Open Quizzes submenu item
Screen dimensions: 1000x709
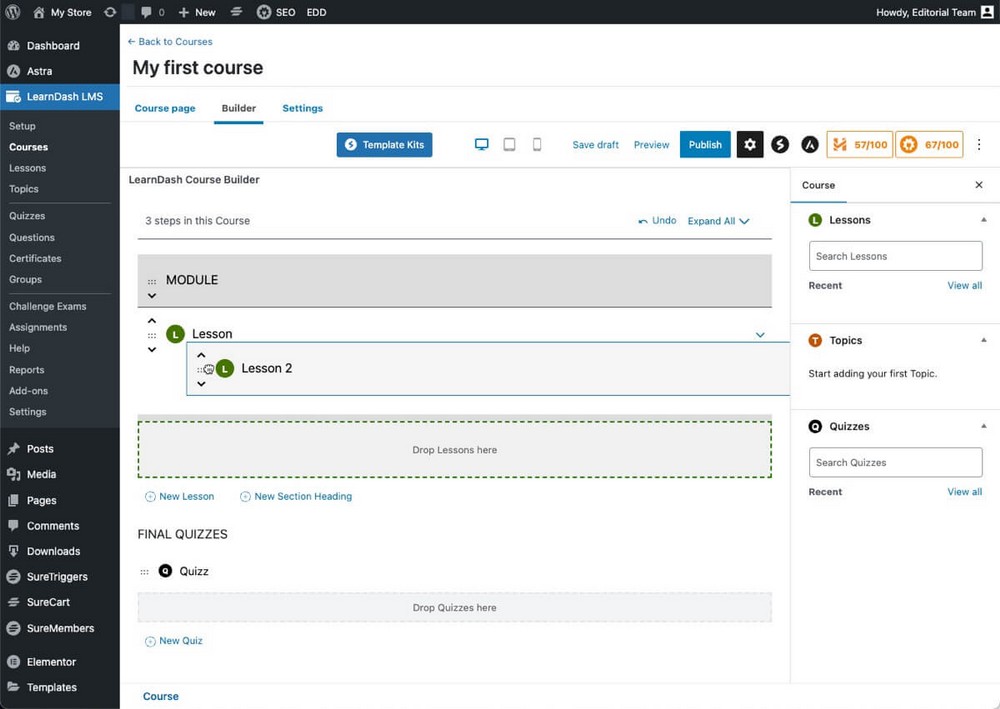click(x=27, y=216)
